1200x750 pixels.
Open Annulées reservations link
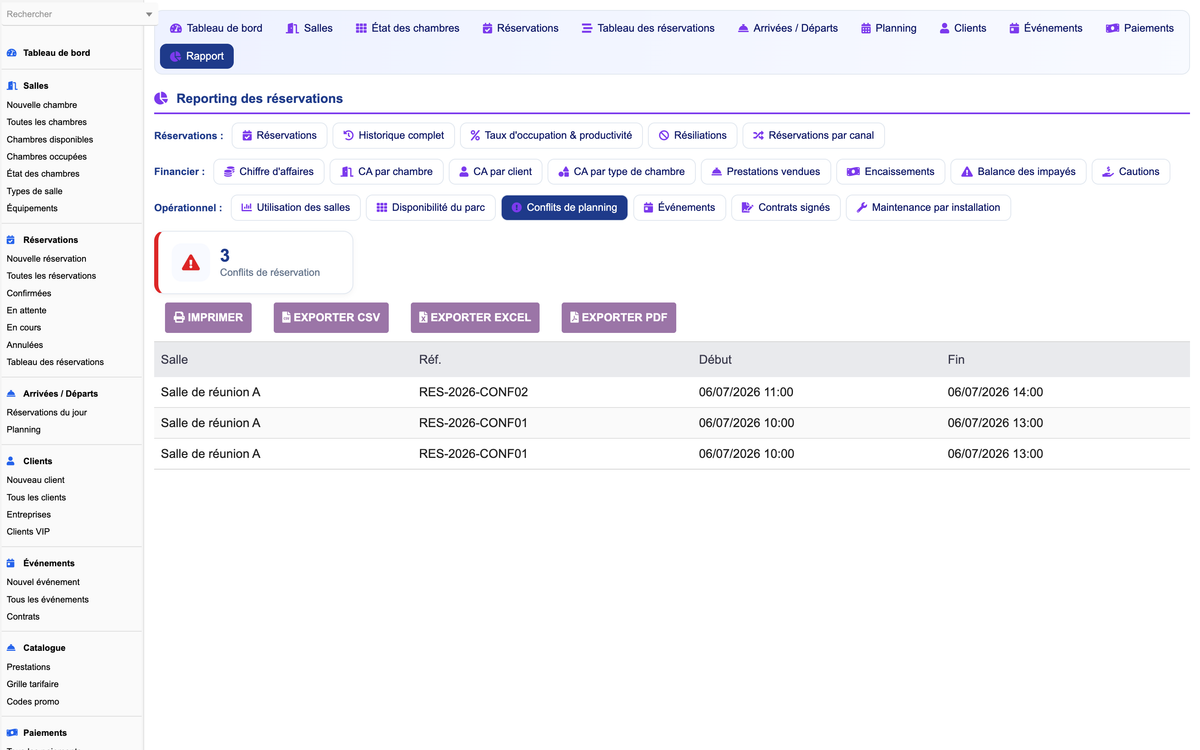point(25,345)
